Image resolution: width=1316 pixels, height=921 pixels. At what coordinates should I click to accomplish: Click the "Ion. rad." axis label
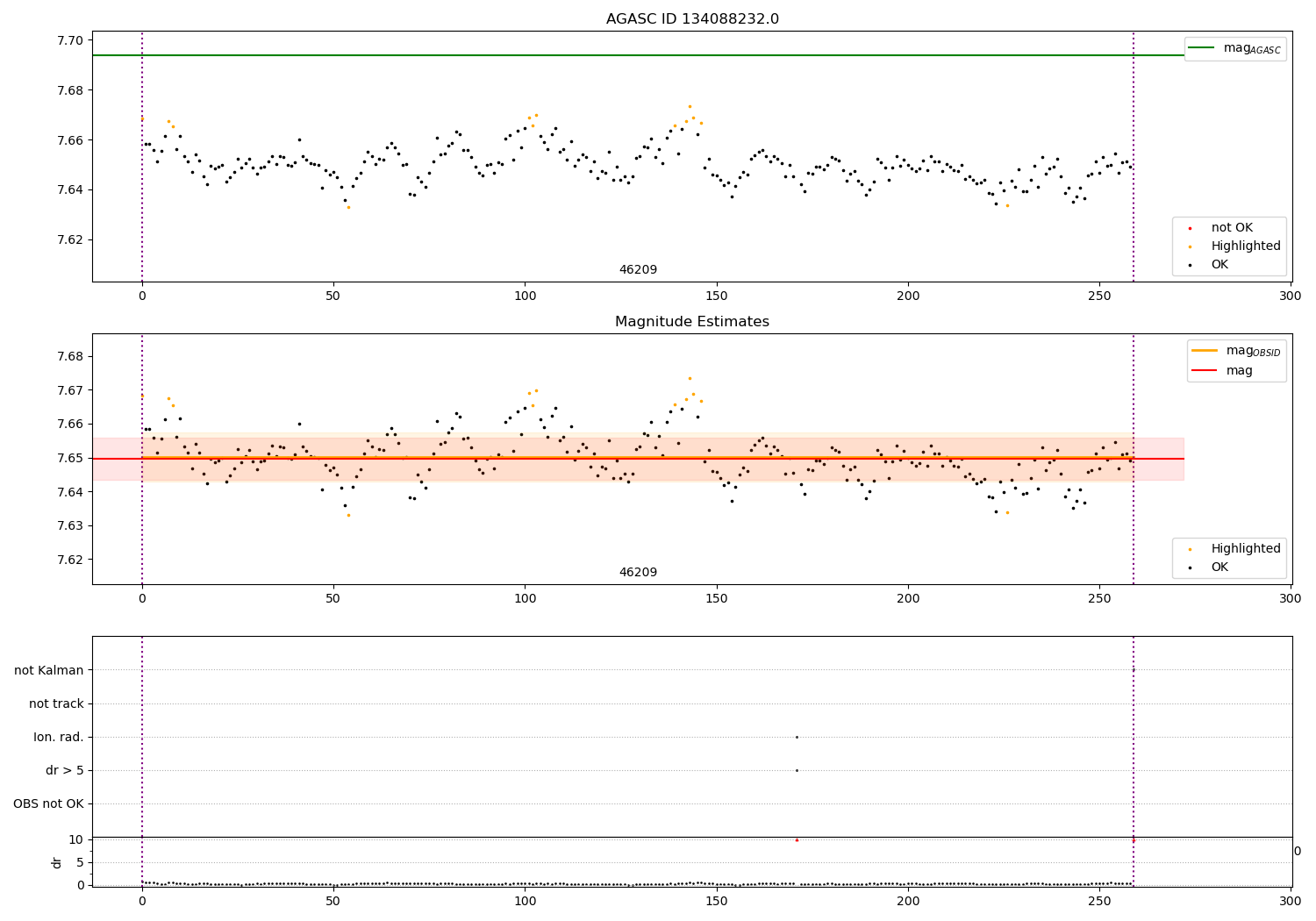click(x=59, y=738)
